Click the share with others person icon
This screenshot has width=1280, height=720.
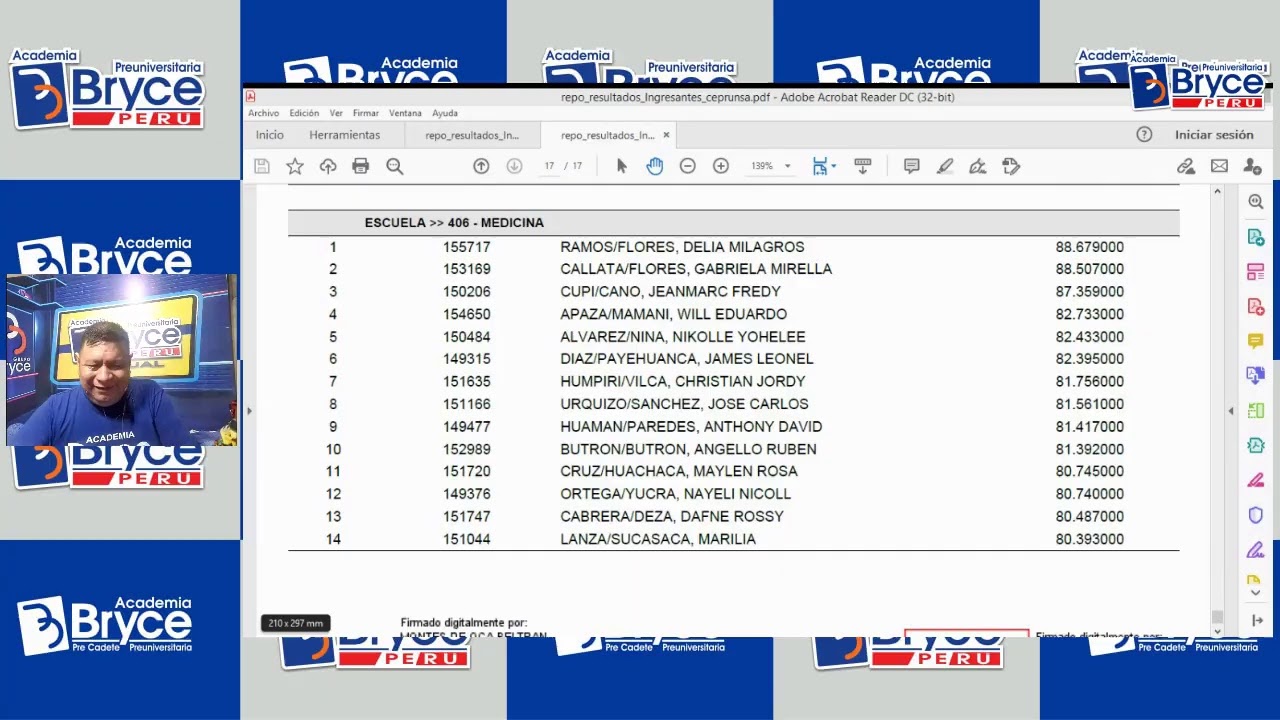1252,166
